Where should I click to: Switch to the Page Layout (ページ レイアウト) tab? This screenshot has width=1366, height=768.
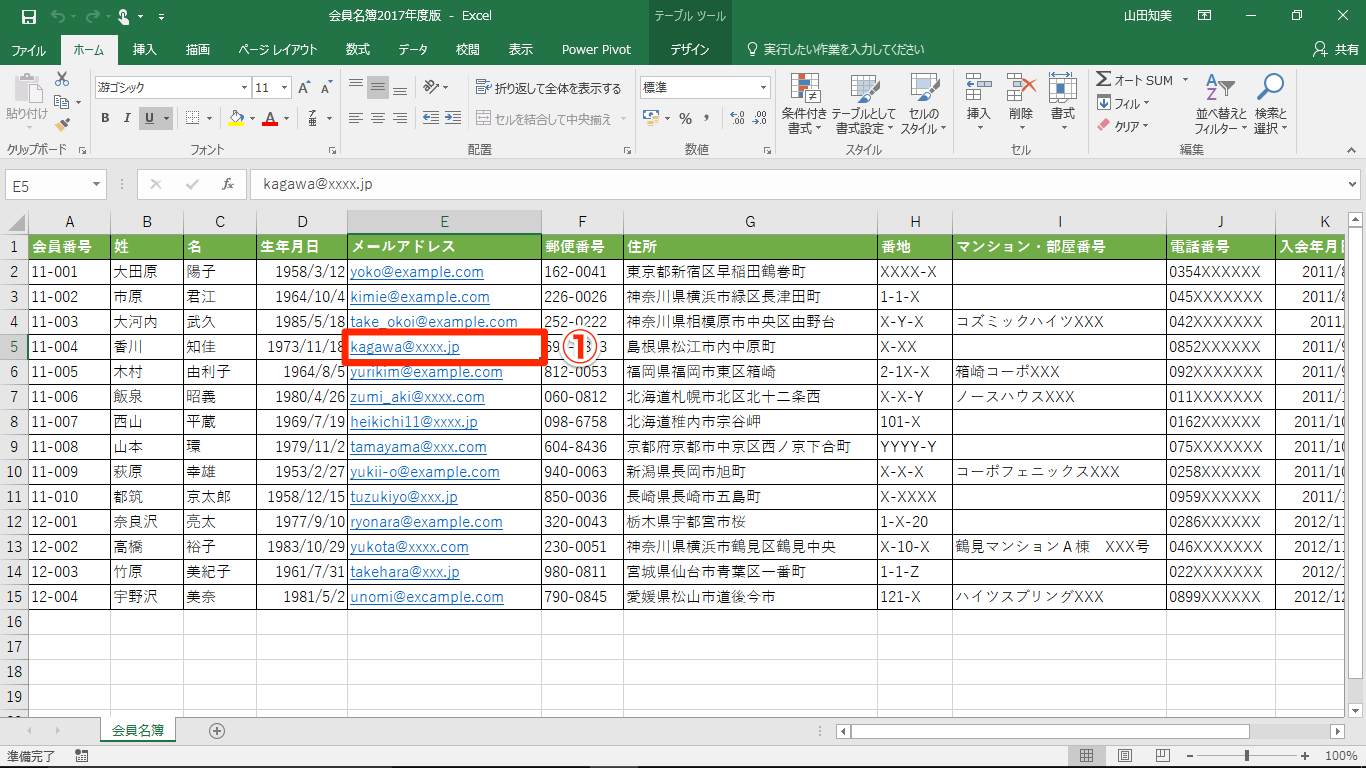pos(278,49)
